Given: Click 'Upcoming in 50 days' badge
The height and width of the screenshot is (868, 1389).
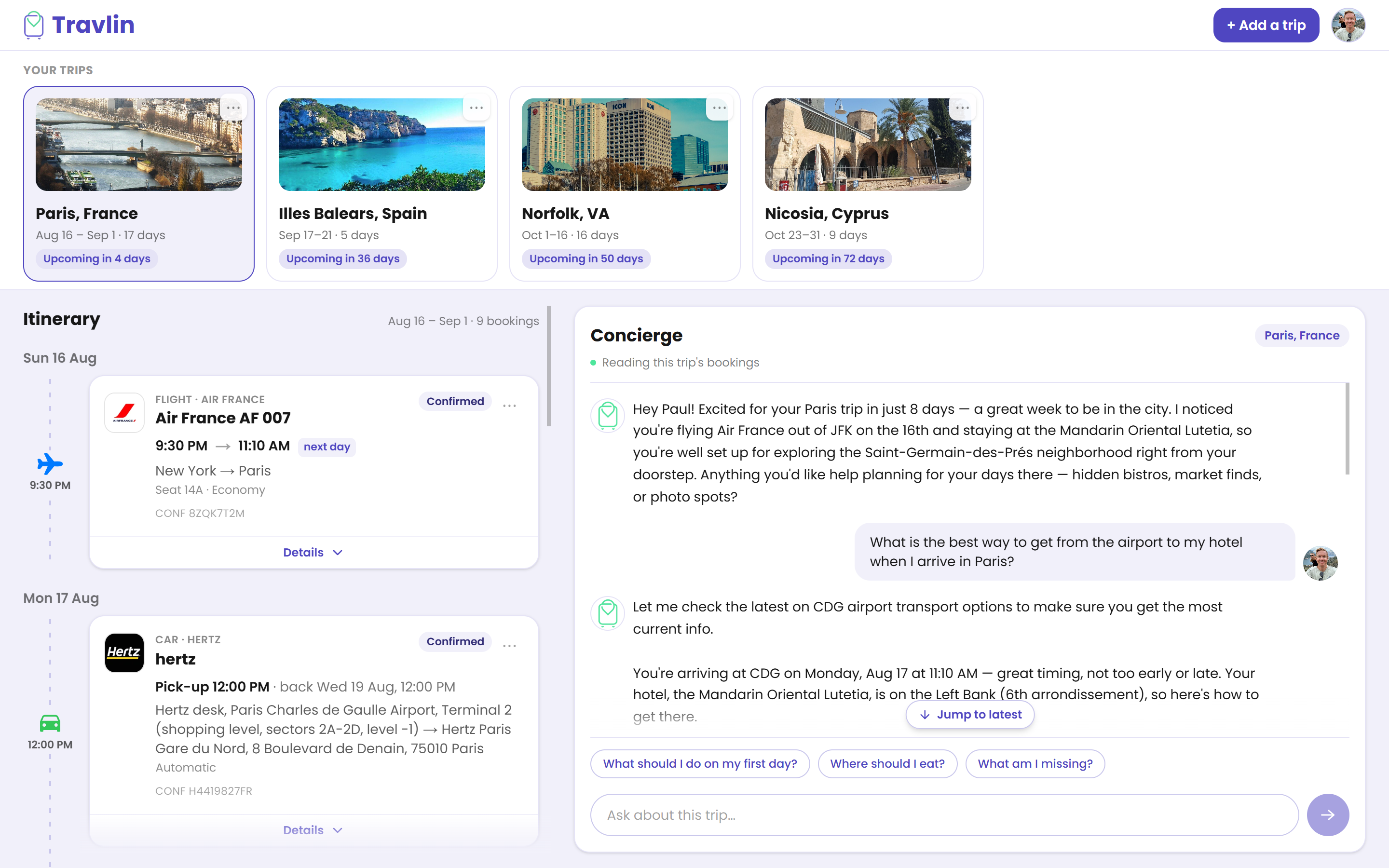Looking at the screenshot, I should click(586, 259).
